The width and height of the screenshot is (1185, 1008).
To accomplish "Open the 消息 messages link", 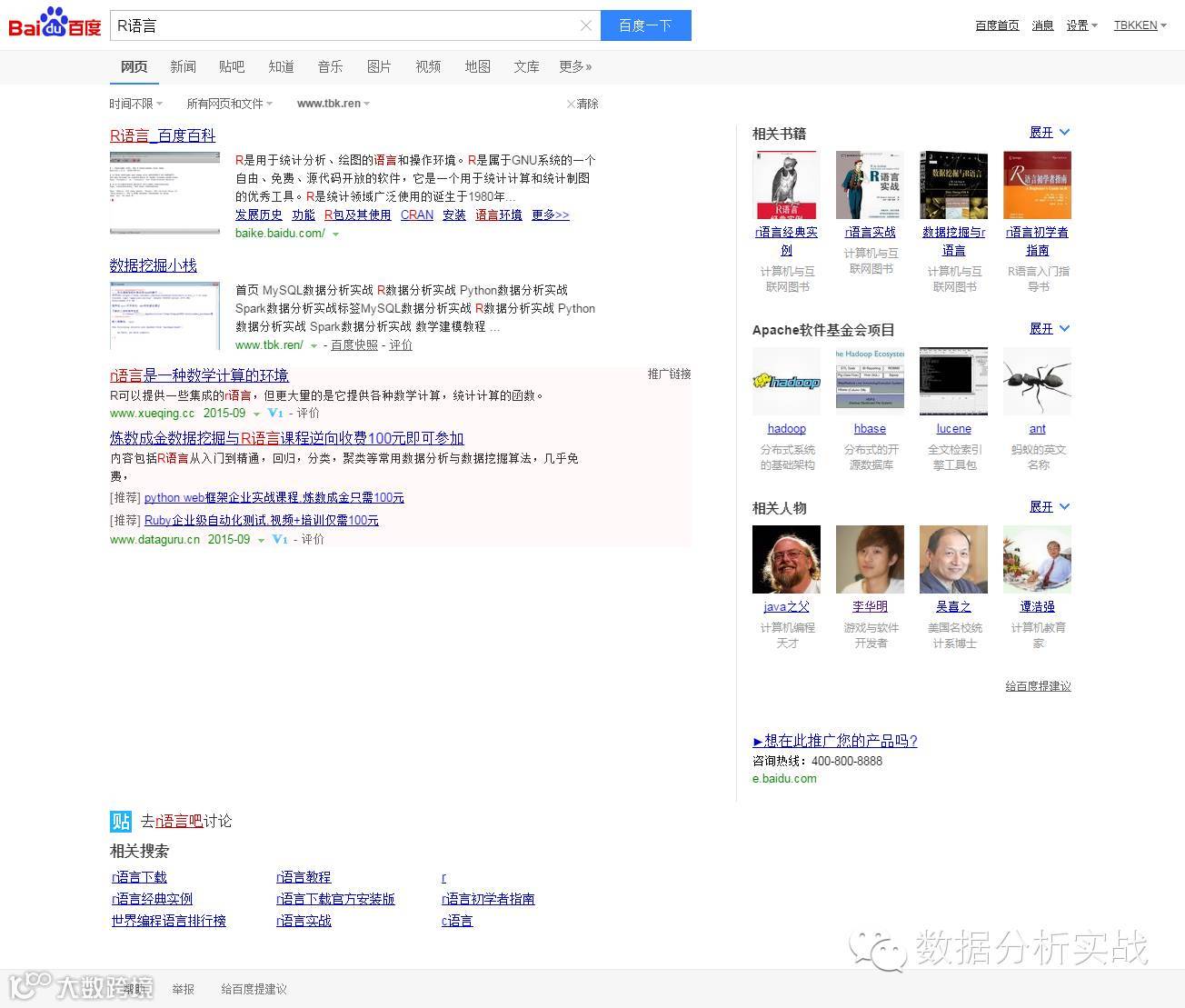I will pos(1042,25).
